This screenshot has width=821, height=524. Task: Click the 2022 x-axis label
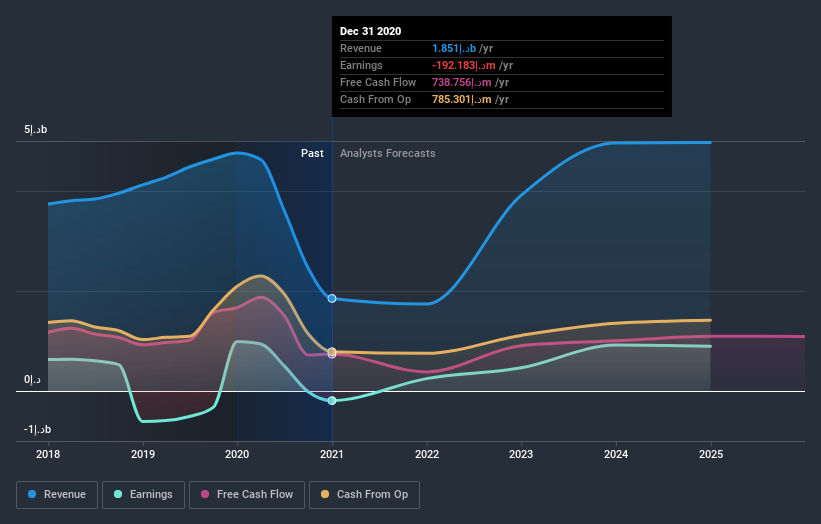427,454
